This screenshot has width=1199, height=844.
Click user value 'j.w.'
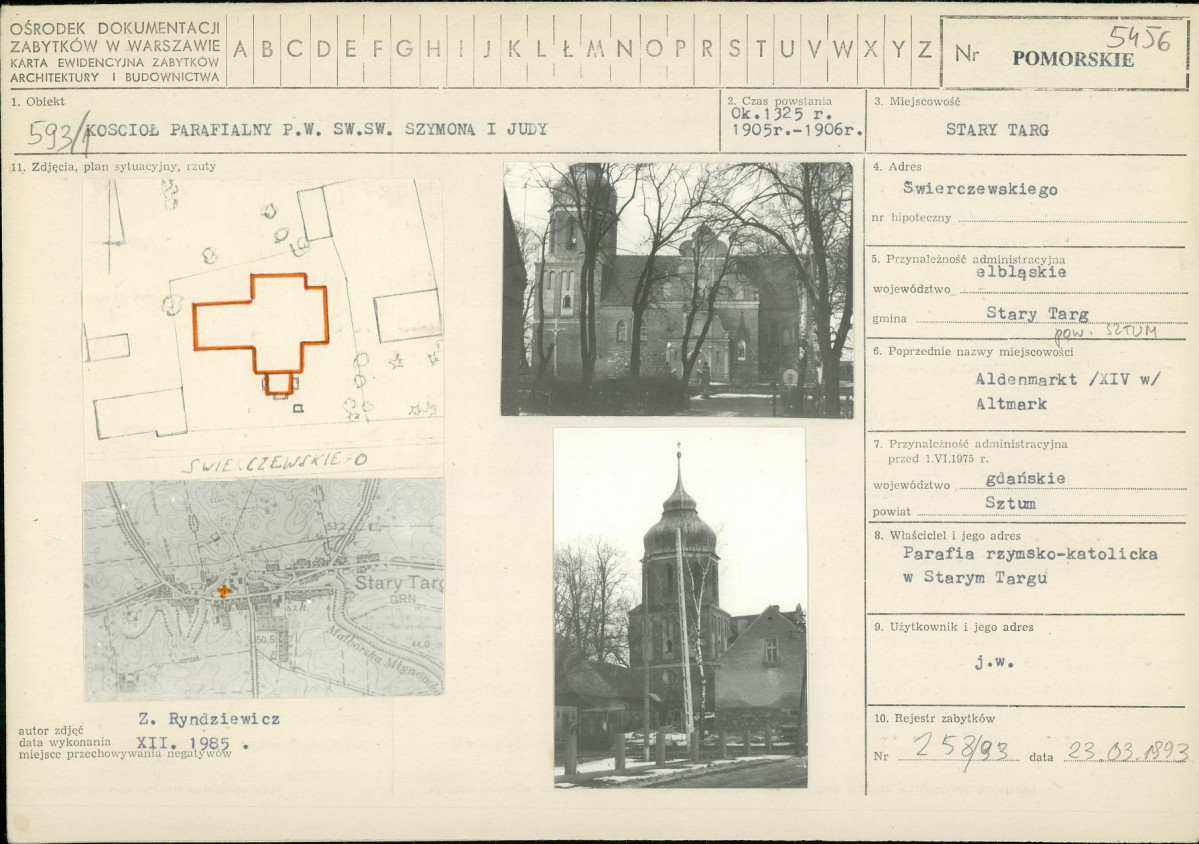(x=994, y=663)
